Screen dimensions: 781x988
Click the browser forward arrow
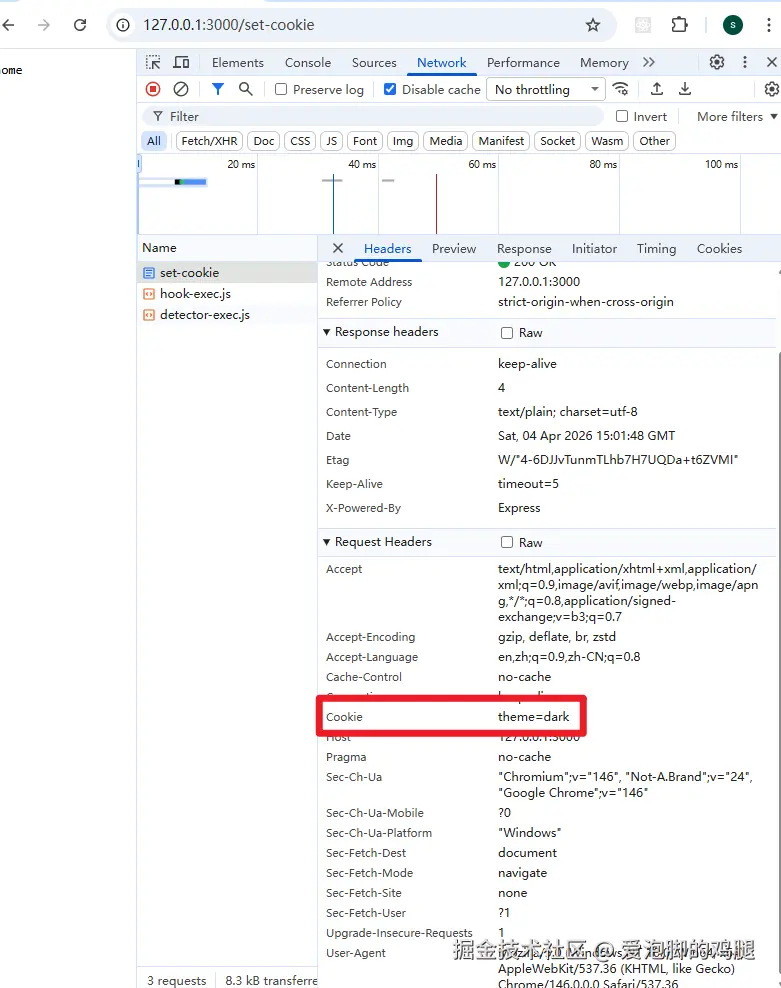point(43,25)
